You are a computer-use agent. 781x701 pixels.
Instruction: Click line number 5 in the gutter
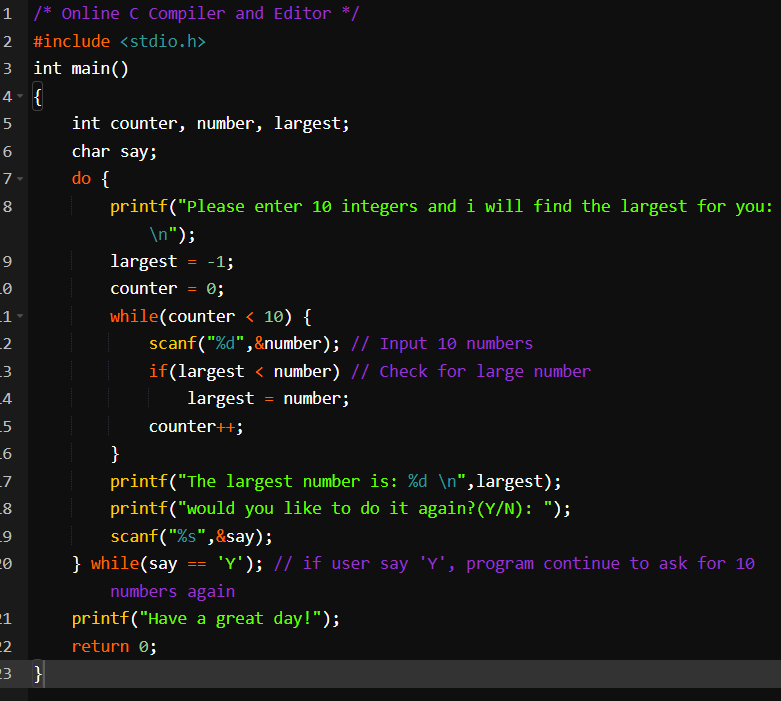7,124
